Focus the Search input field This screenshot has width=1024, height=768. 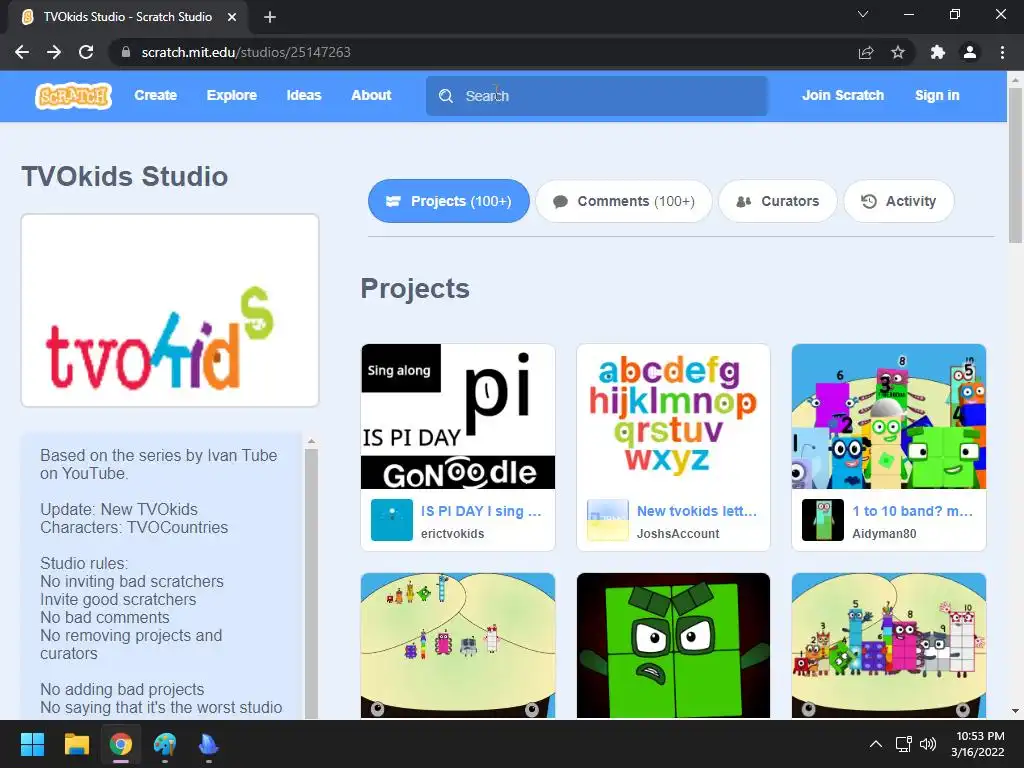coord(596,96)
